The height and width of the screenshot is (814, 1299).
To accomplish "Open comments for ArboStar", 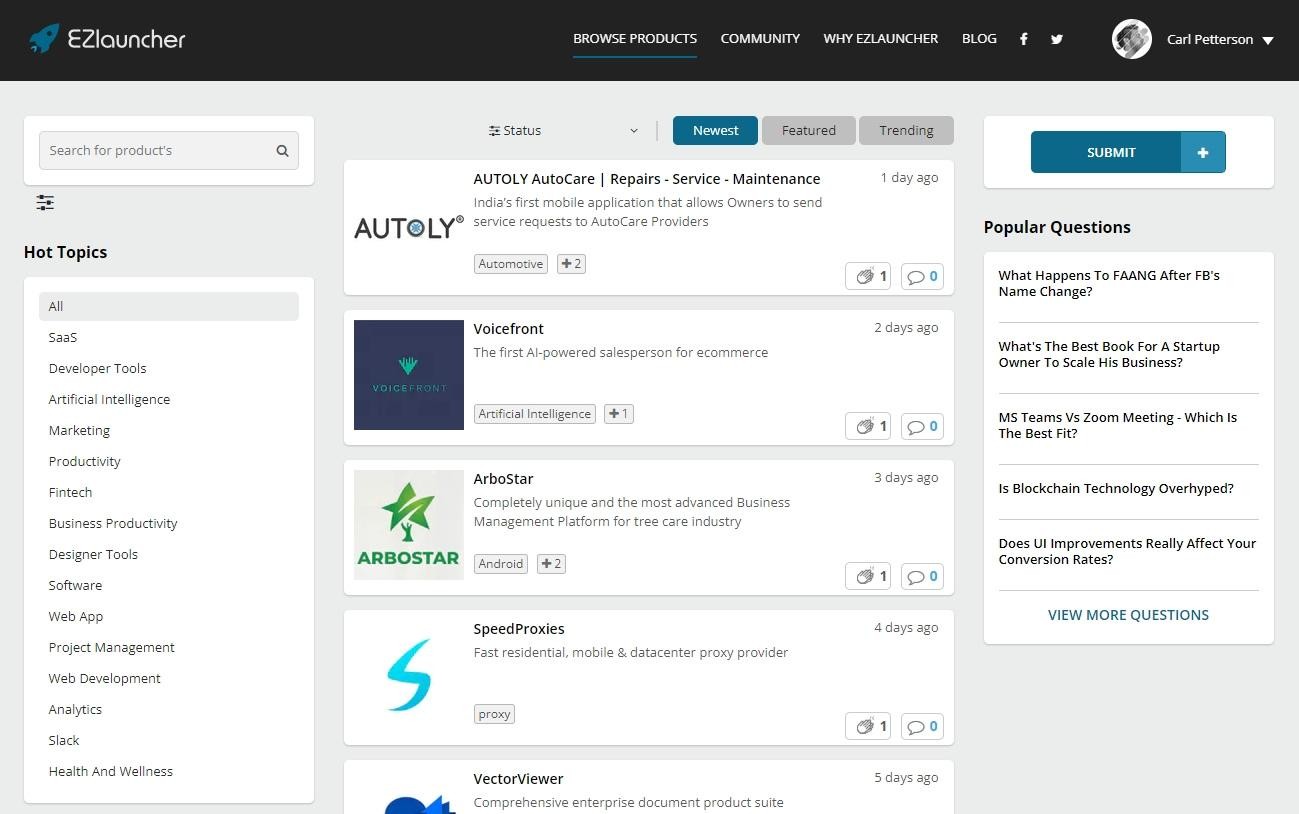I will click(x=922, y=576).
